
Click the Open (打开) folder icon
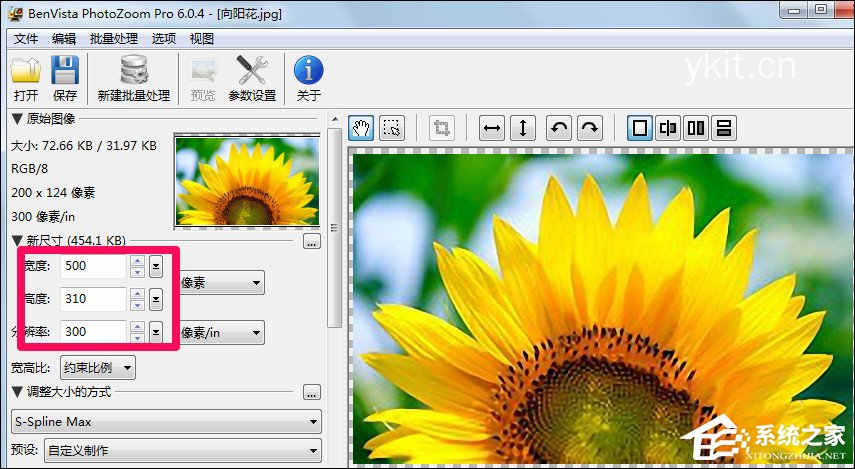(25, 72)
